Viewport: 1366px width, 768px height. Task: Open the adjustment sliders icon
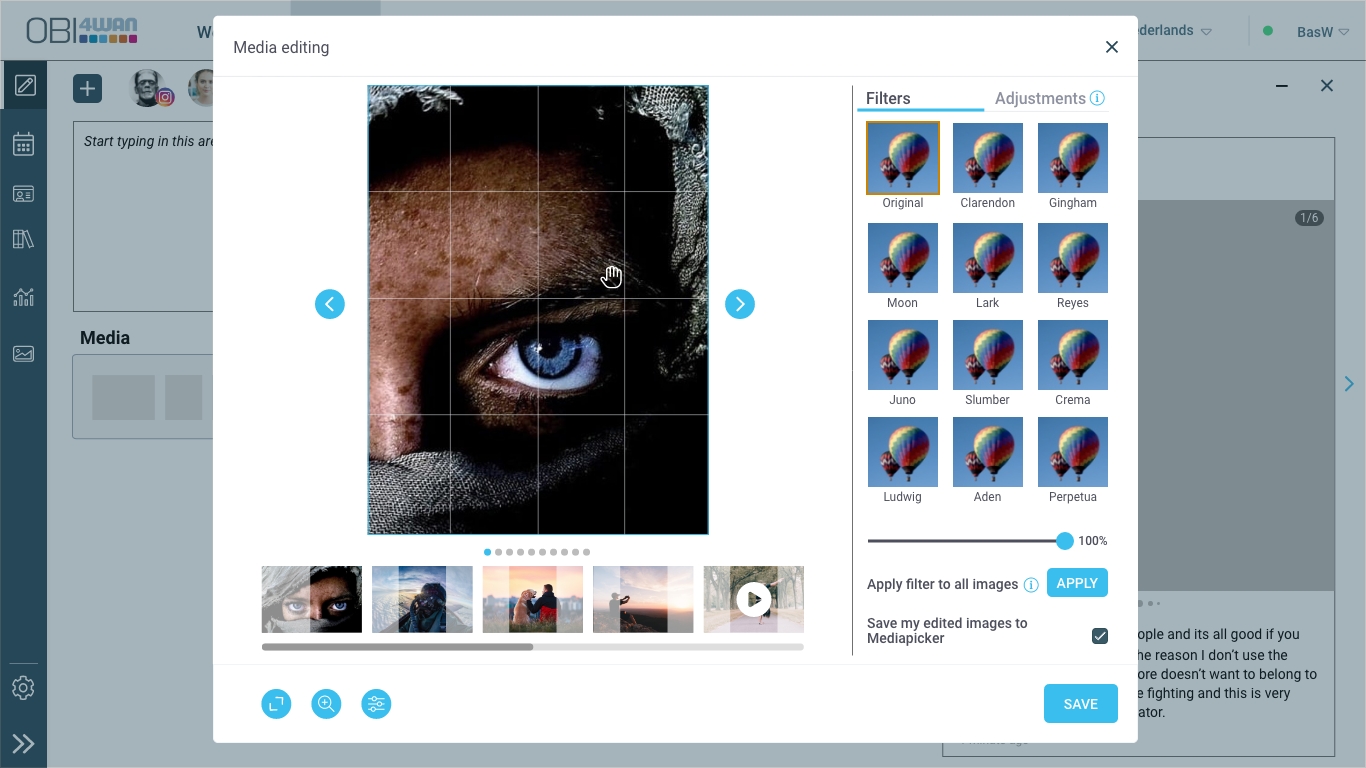tap(376, 704)
